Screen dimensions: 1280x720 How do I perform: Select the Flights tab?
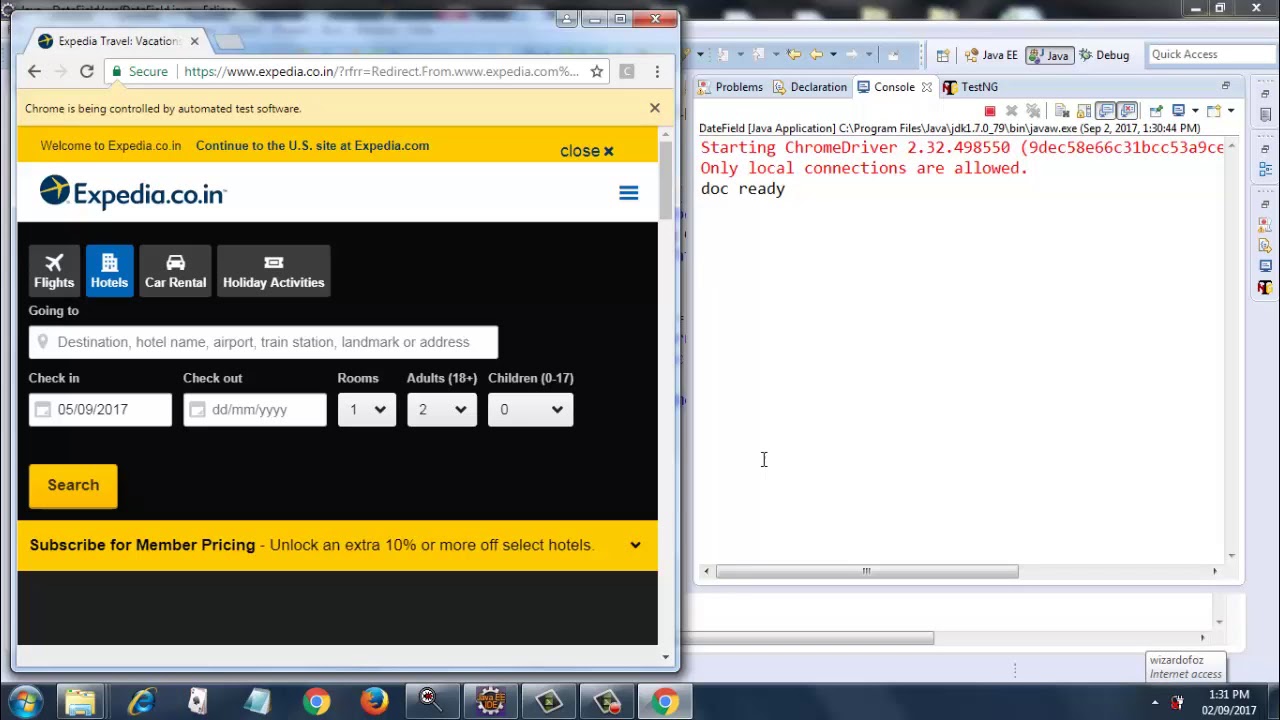click(54, 271)
